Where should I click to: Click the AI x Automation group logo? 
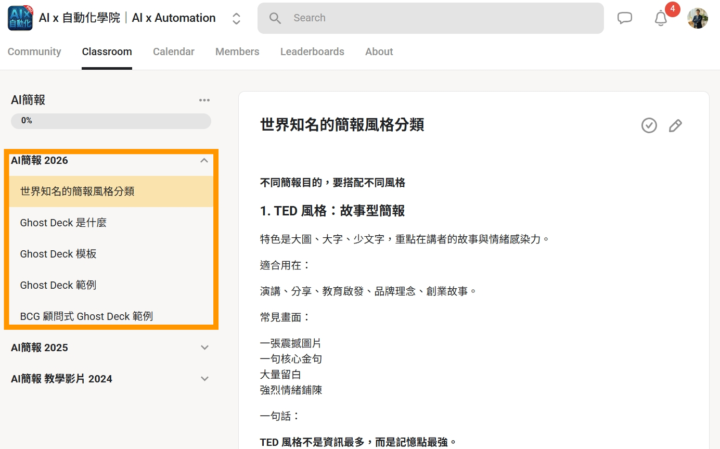pyautogui.click(x=20, y=18)
